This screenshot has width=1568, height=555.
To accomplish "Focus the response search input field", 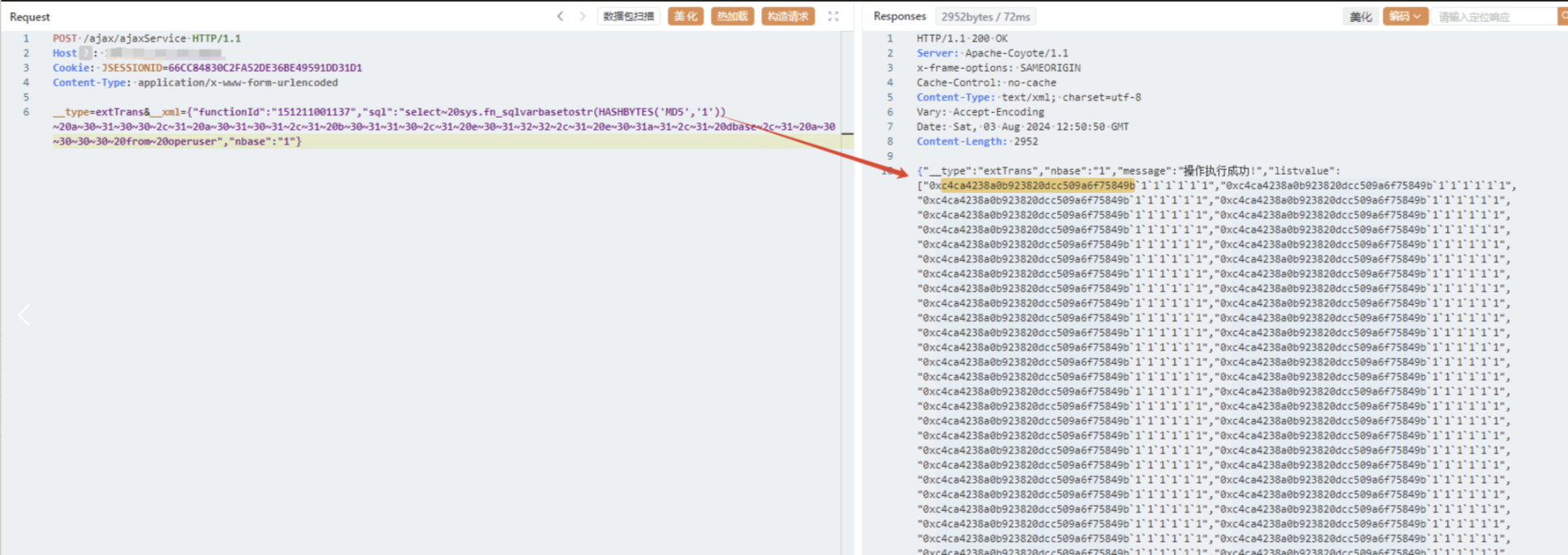I will click(x=1494, y=16).
